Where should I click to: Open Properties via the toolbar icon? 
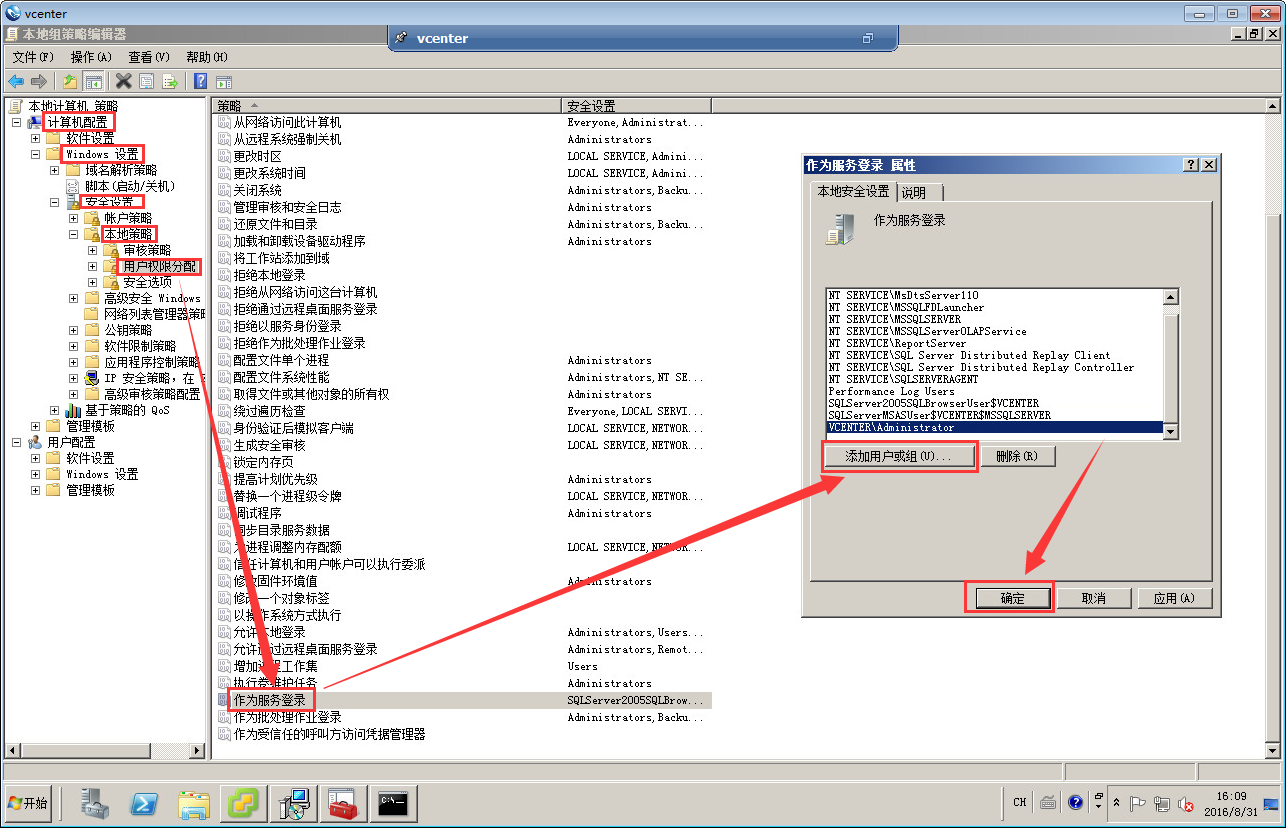147,81
